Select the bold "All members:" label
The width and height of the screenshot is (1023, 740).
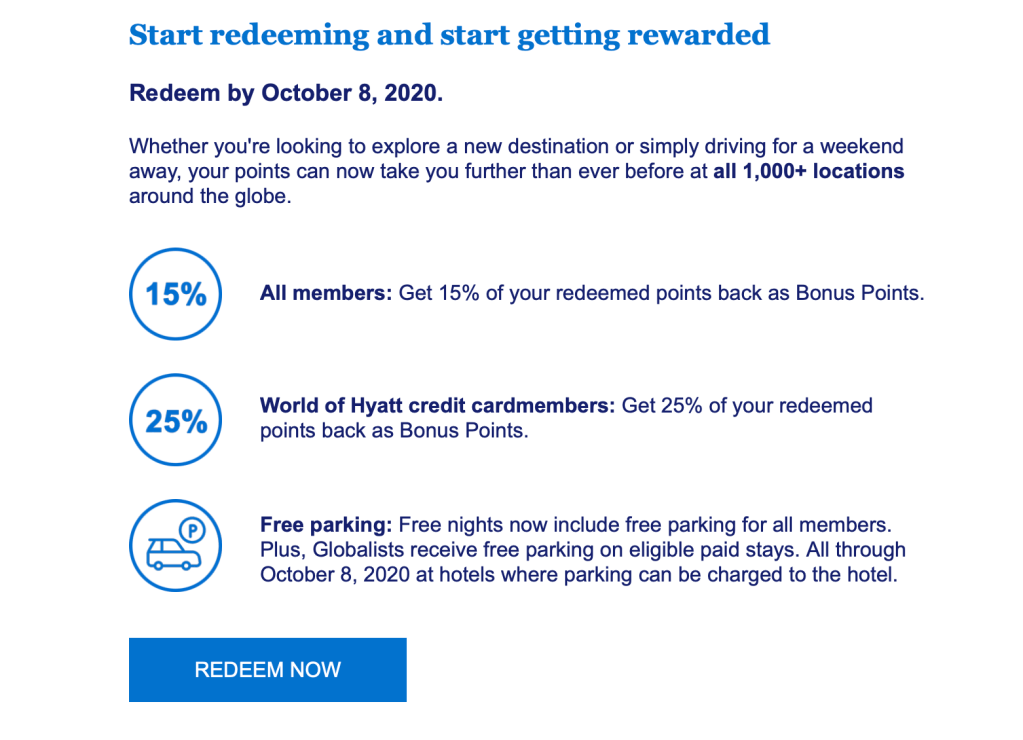click(326, 294)
